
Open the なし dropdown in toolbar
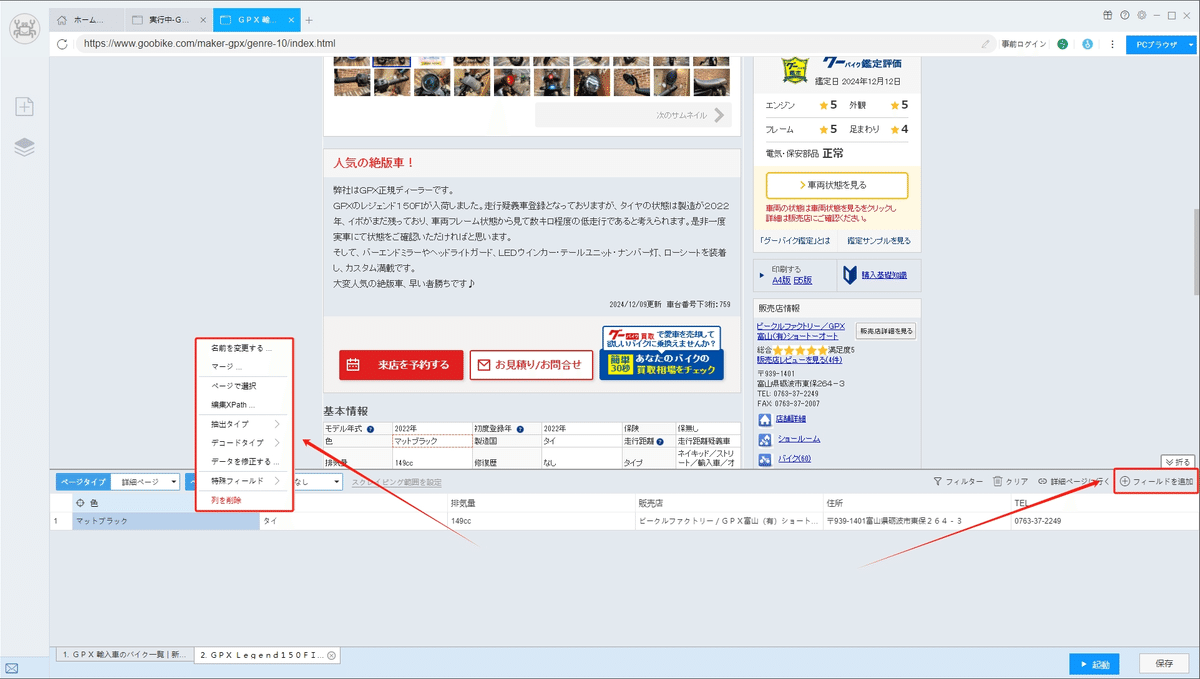[x=317, y=482]
